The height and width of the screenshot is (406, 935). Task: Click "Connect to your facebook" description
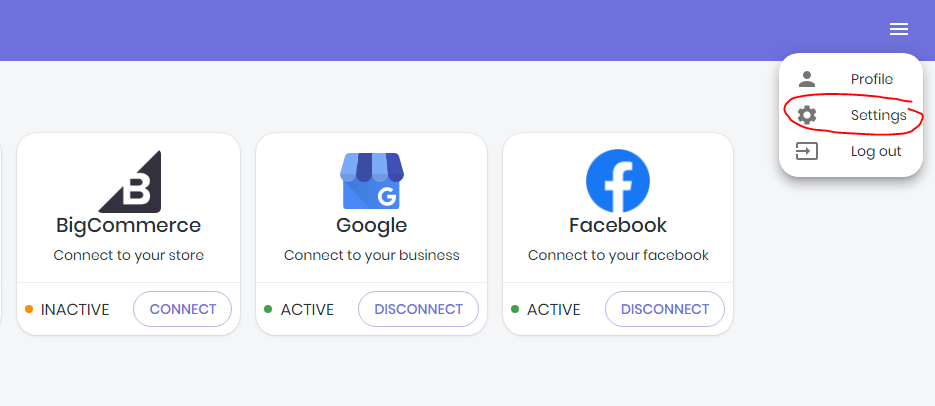pyautogui.click(x=618, y=255)
